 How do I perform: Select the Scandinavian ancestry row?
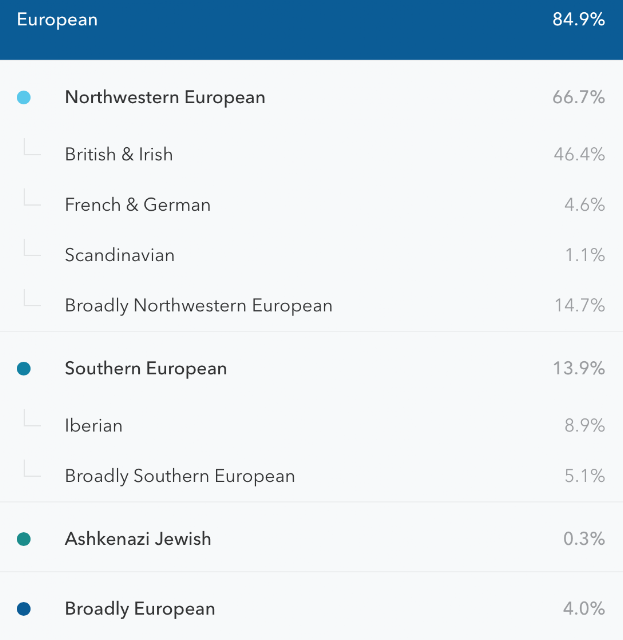pyautogui.click(x=312, y=255)
